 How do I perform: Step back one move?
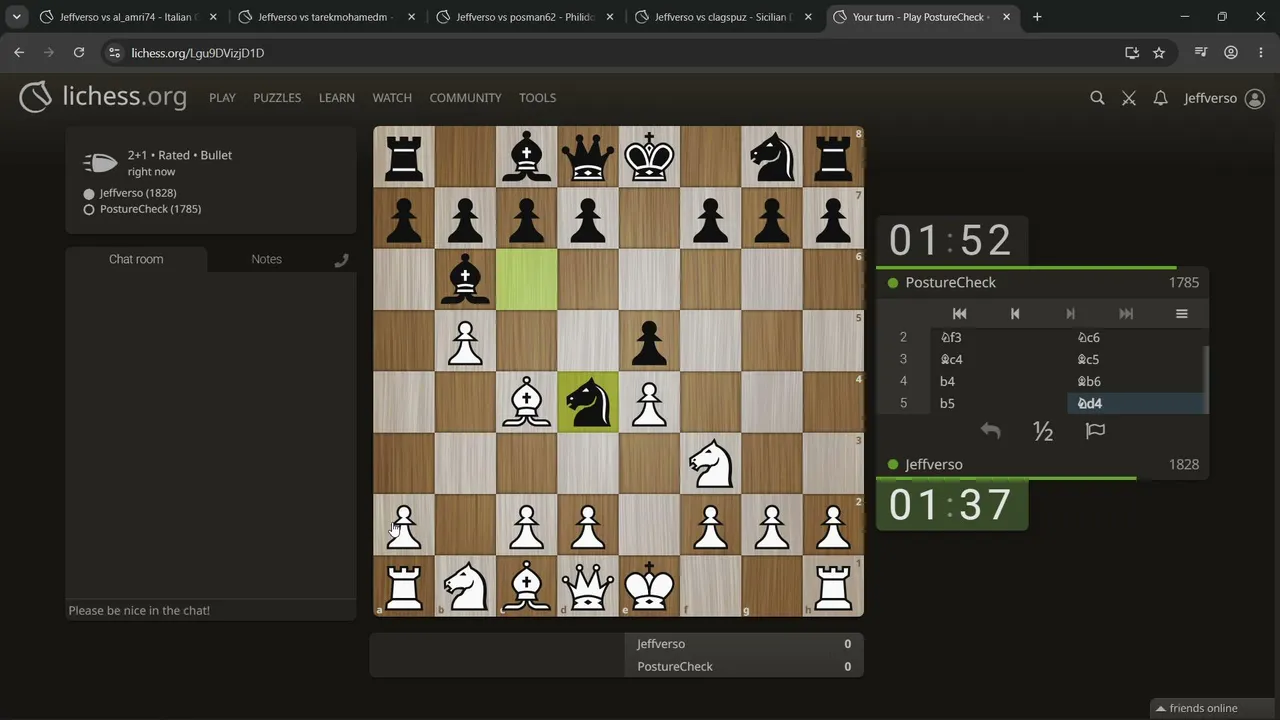click(1015, 313)
